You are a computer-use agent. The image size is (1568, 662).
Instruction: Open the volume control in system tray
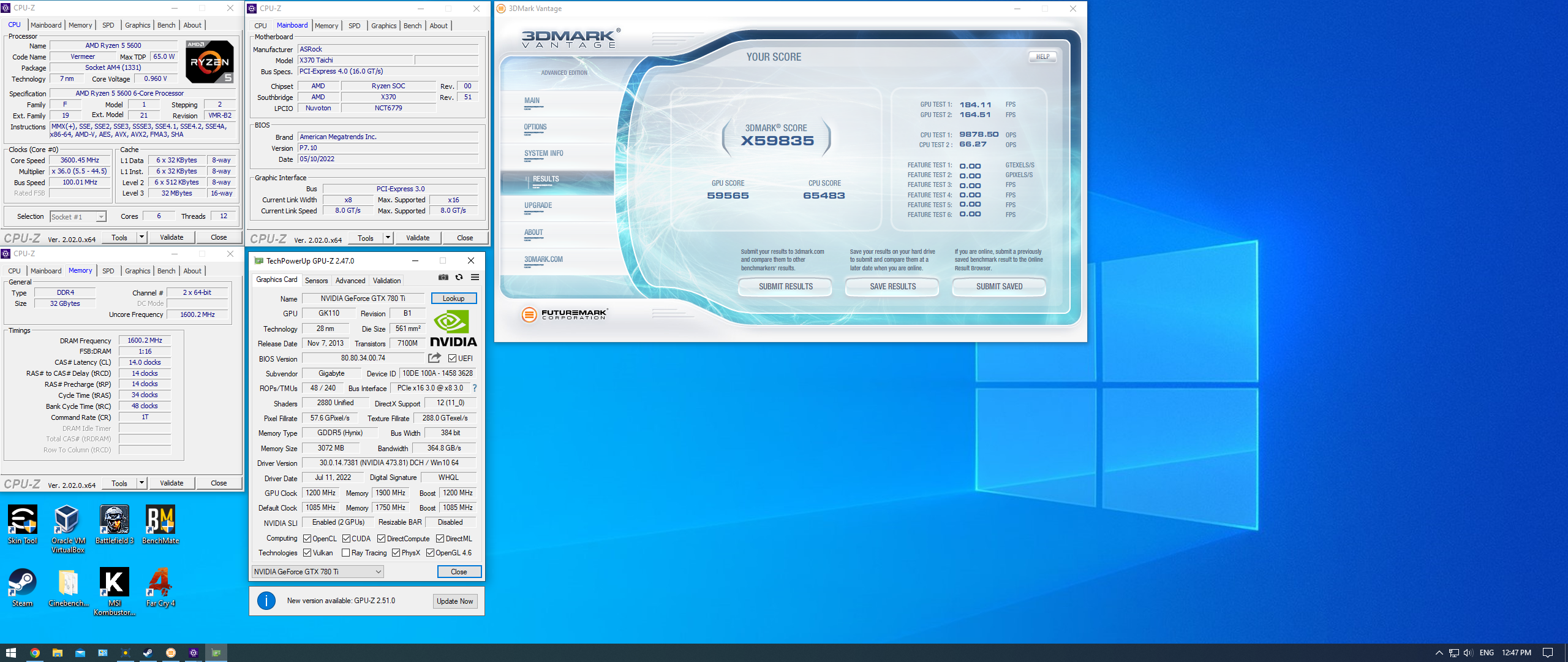1468,653
